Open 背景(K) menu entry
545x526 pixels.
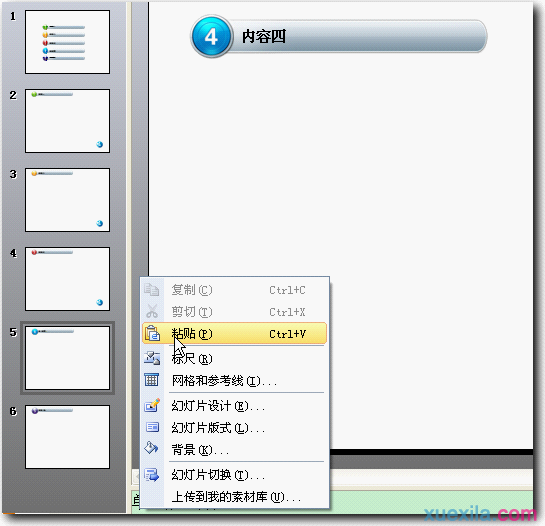pos(235,450)
